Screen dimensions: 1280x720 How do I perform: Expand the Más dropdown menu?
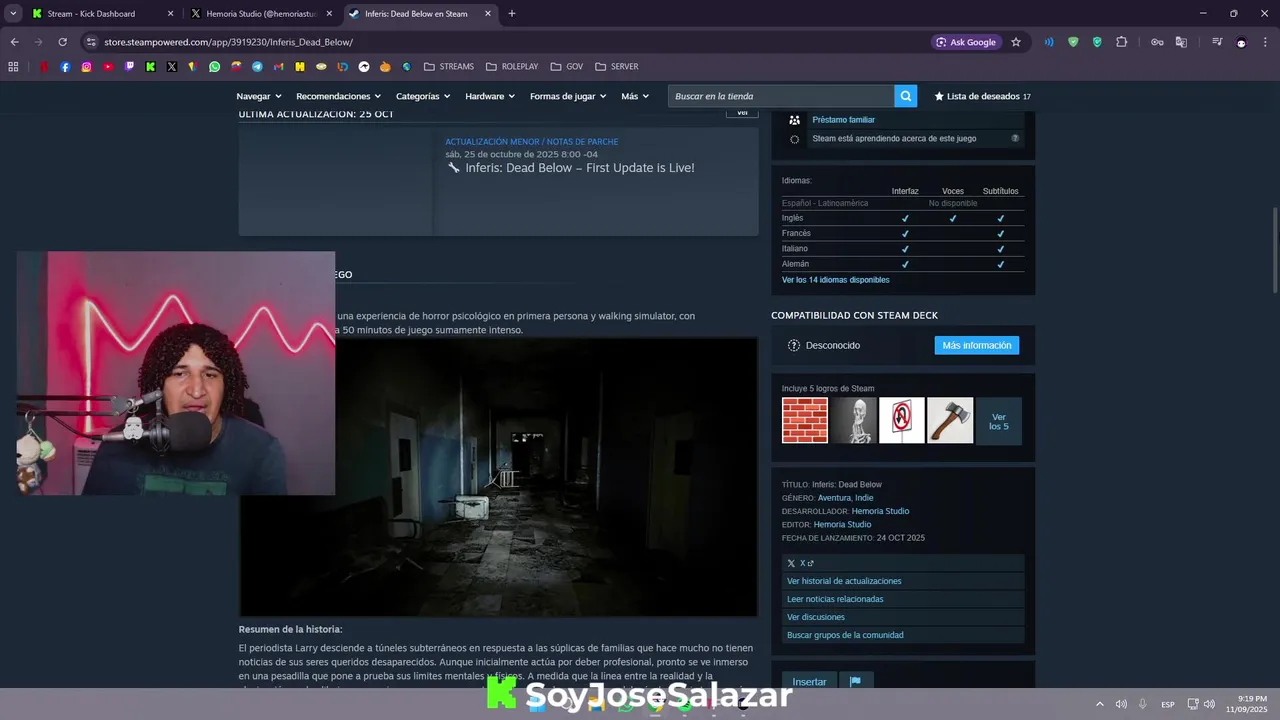click(635, 96)
